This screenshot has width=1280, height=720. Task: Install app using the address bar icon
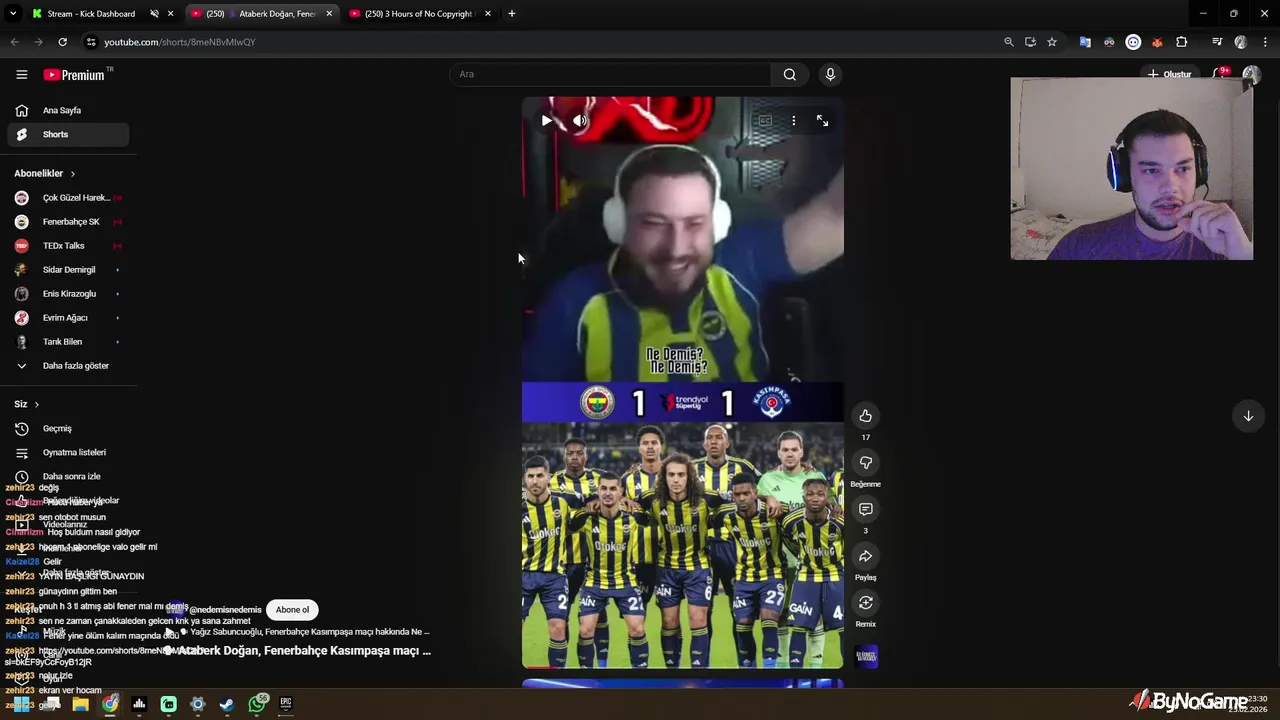1030,42
